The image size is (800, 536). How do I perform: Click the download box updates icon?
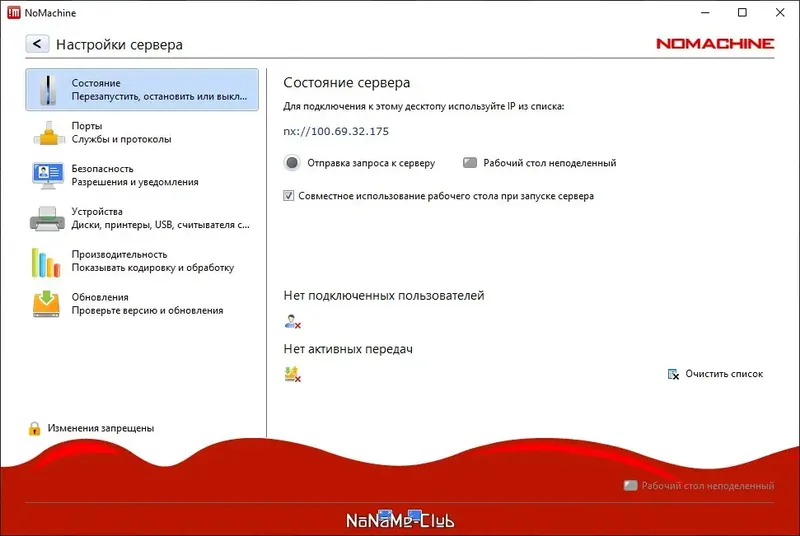coord(46,304)
